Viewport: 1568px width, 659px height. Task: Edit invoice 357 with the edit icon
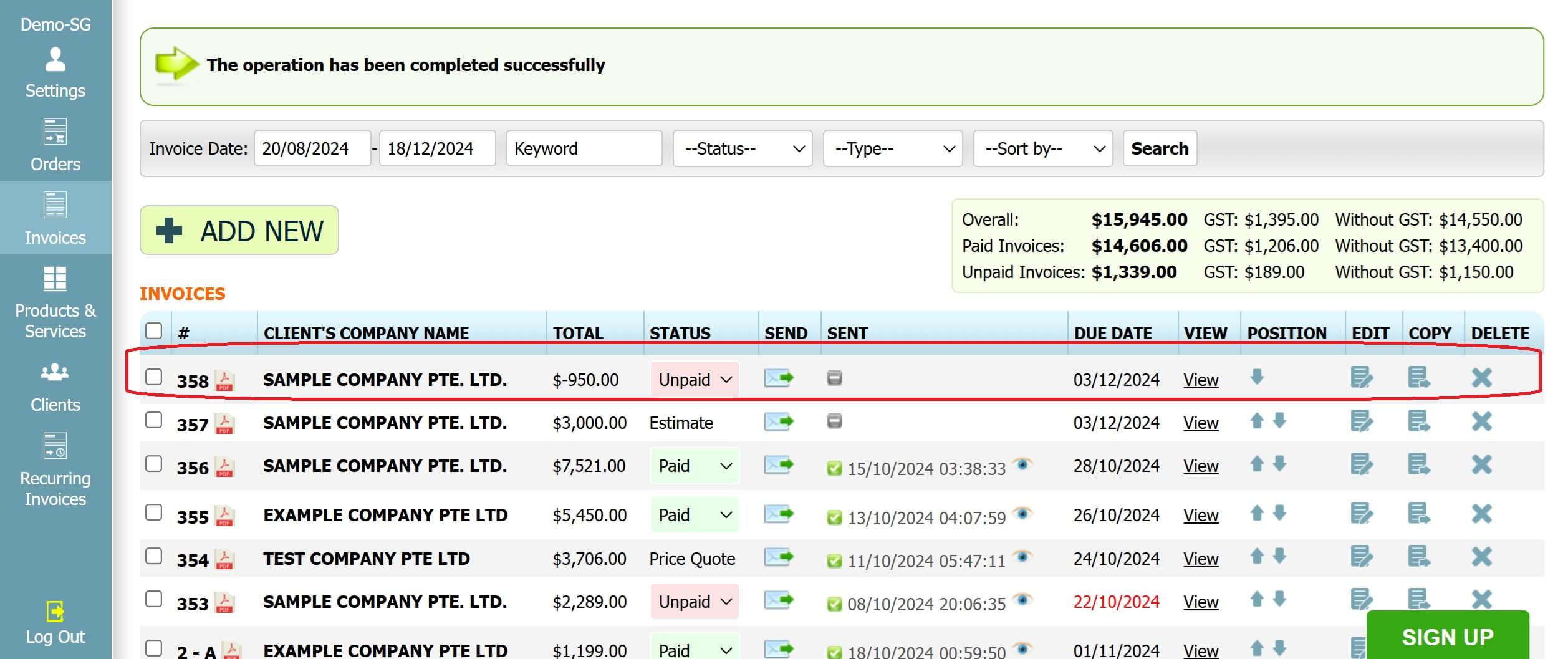click(1362, 421)
